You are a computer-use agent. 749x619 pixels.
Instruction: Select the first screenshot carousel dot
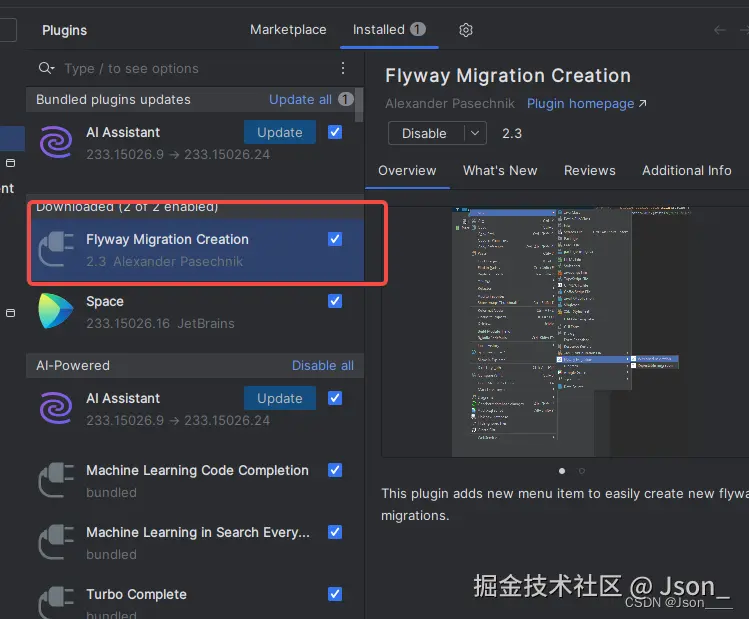click(562, 471)
